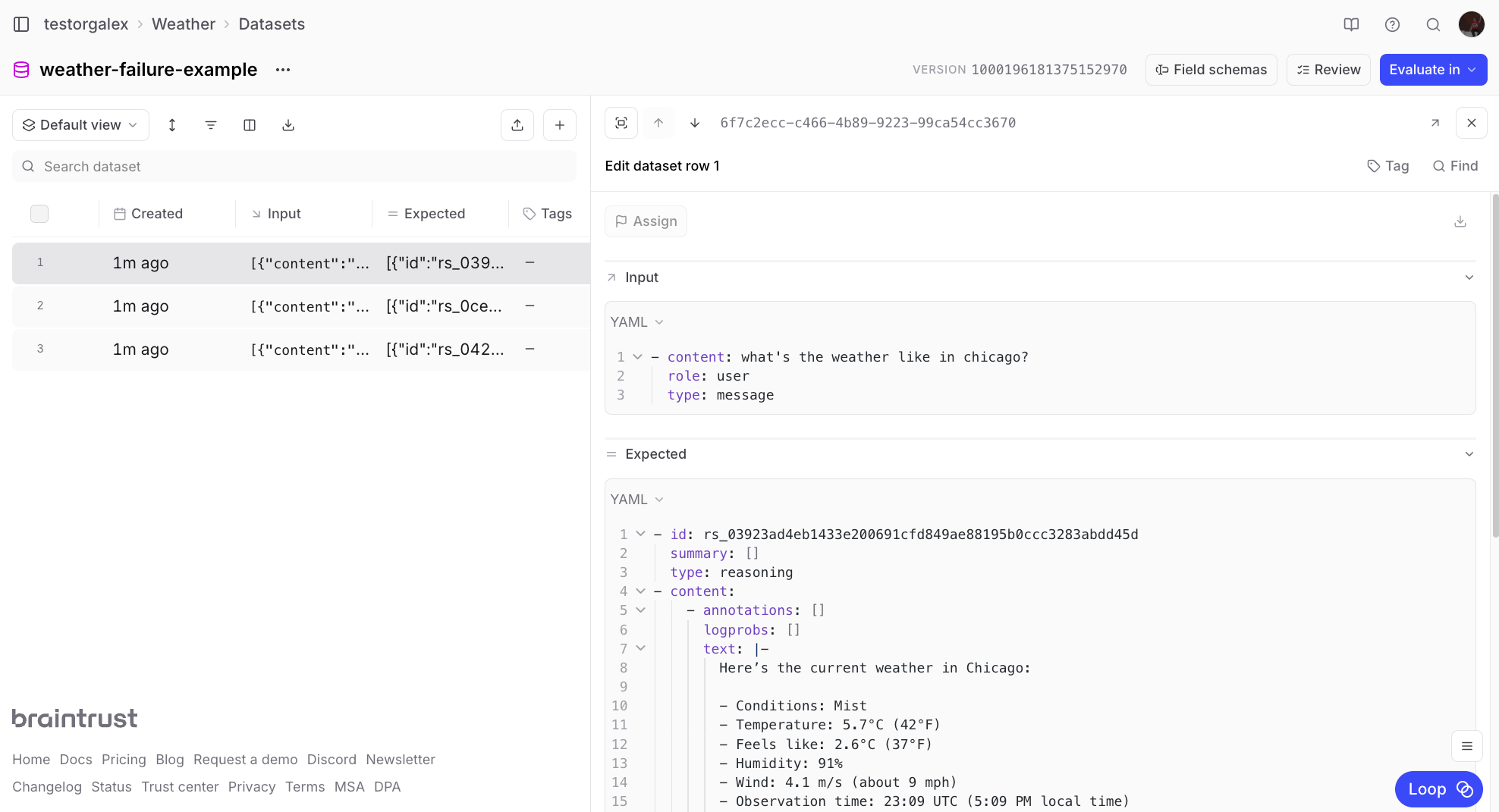This screenshot has width=1499, height=812.
Task: Open the docs book icon
Action: [1351, 24]
